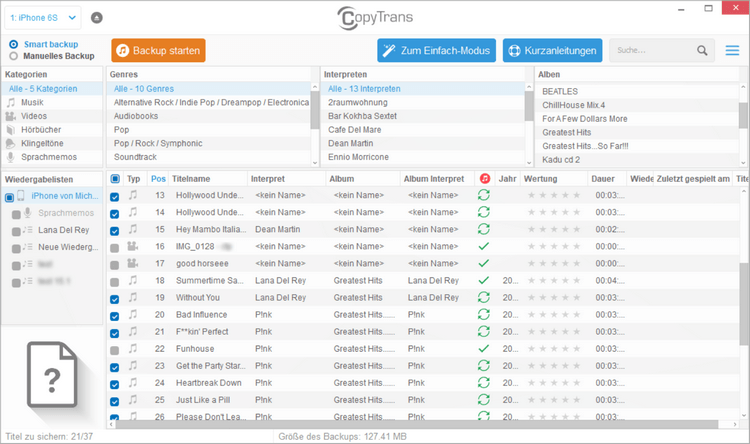Select Alle - 5 Kategorien entry
This screenshot has width=750, height=444.
point(52,89)
